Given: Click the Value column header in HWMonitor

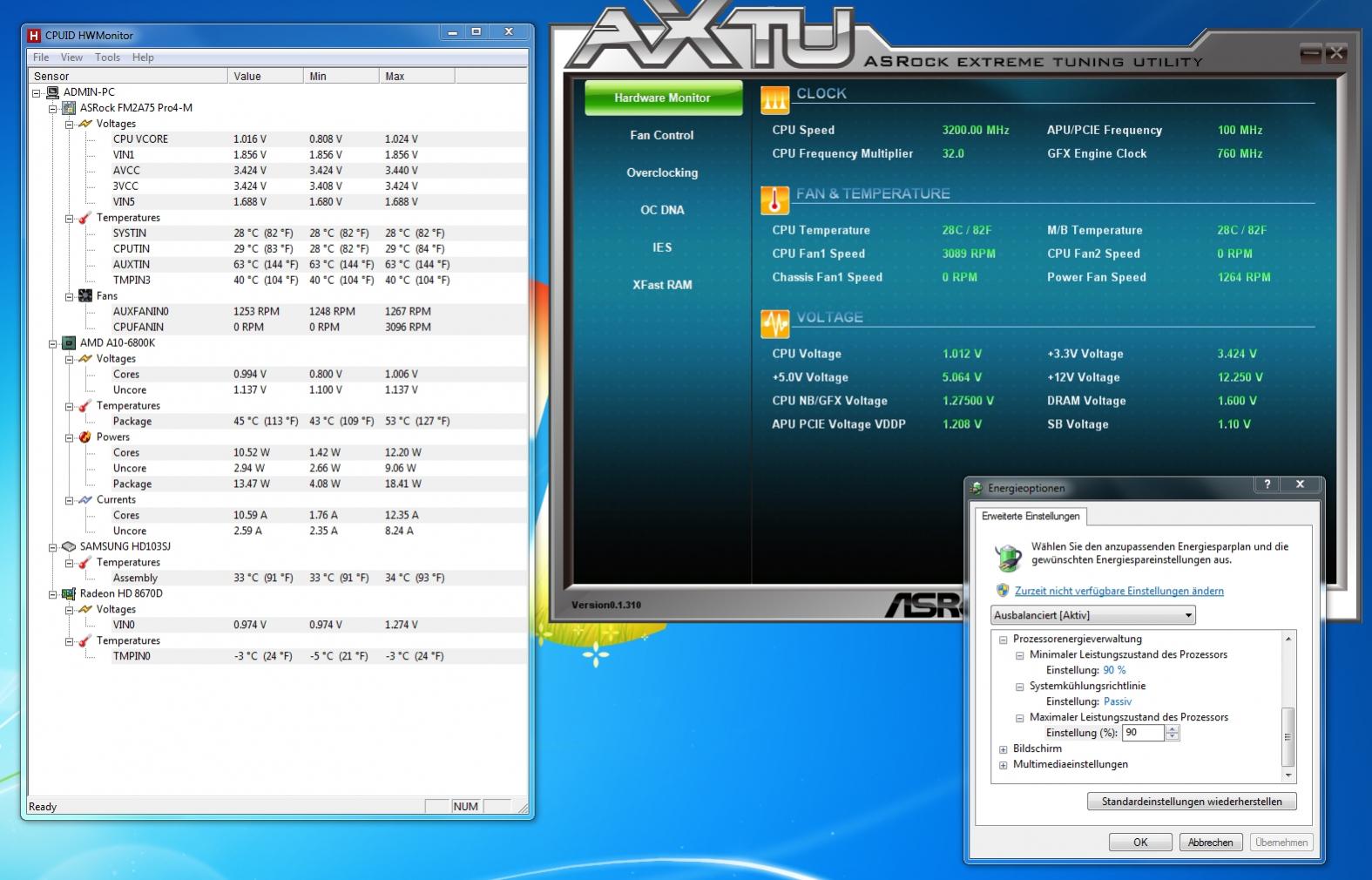Looking at the screenshot, I should (x=266, y=77).
